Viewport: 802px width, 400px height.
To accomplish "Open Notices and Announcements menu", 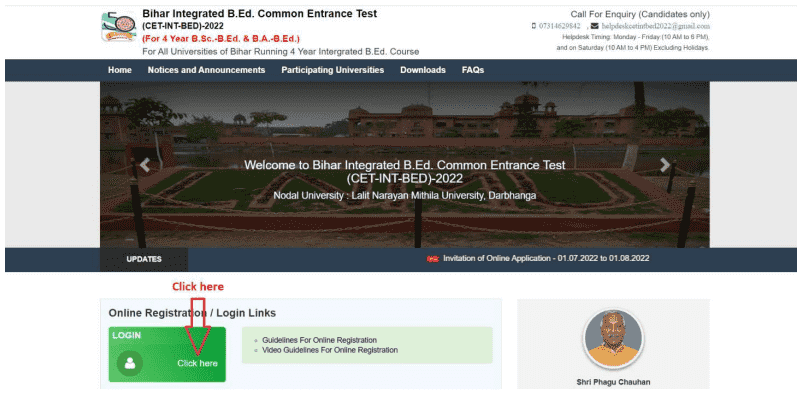I will (206, 70).
